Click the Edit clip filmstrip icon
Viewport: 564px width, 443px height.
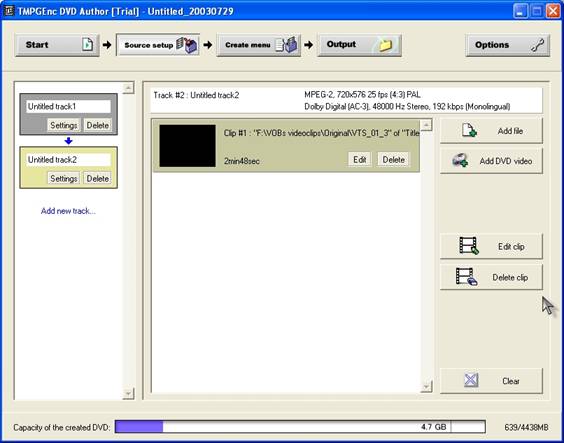click(x=469, y=246)
